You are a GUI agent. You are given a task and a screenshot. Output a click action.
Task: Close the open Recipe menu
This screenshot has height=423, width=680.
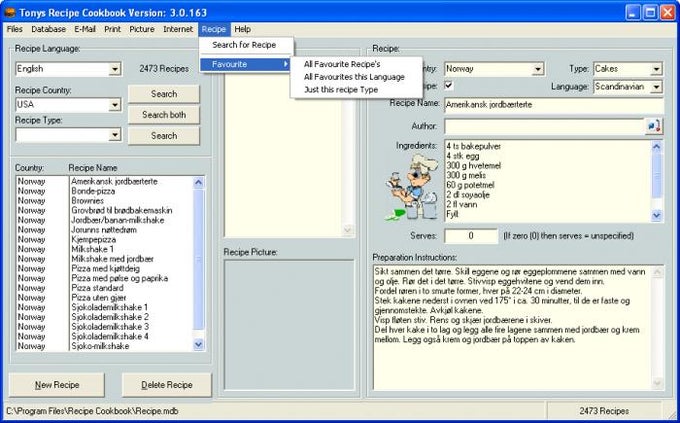click(214, 29)
